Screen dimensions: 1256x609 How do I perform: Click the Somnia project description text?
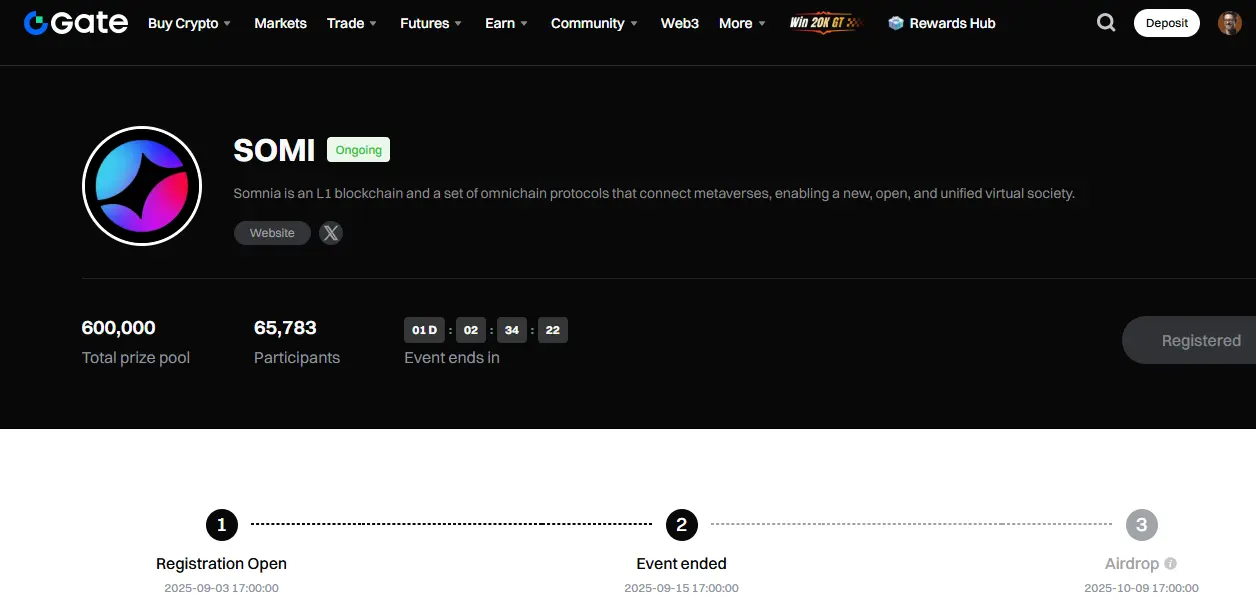[654, 193]
